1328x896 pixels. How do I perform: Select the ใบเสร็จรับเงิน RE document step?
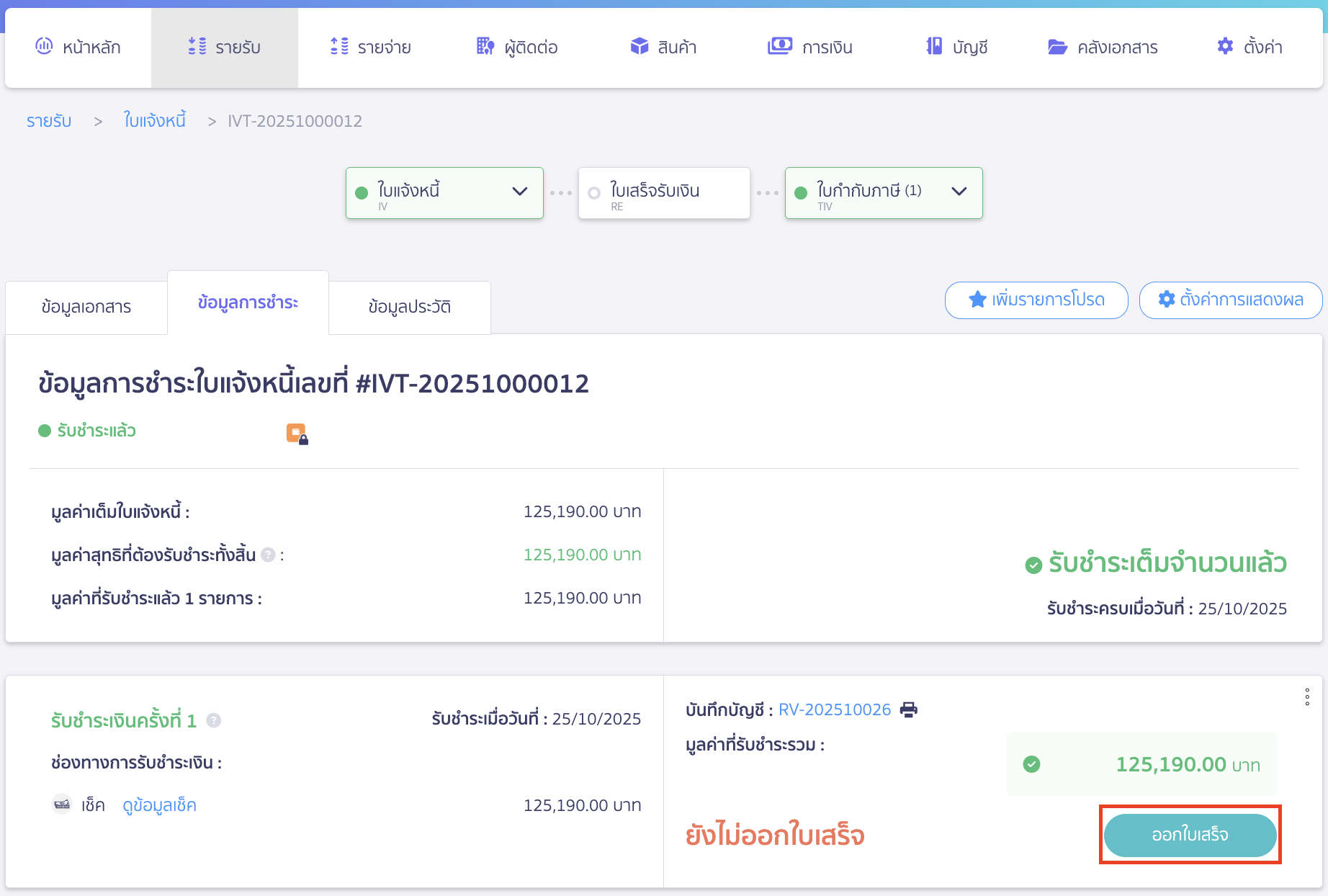(663, 193)
